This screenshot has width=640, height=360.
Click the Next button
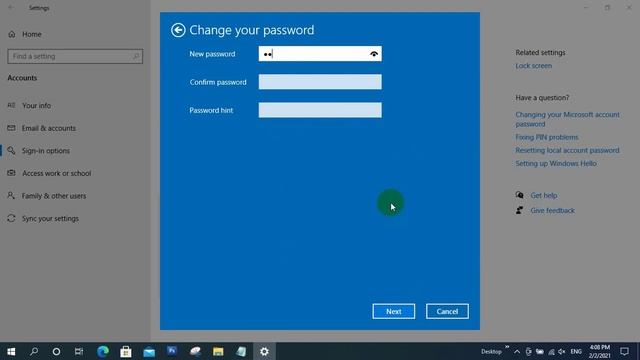(x=393, y=311)
